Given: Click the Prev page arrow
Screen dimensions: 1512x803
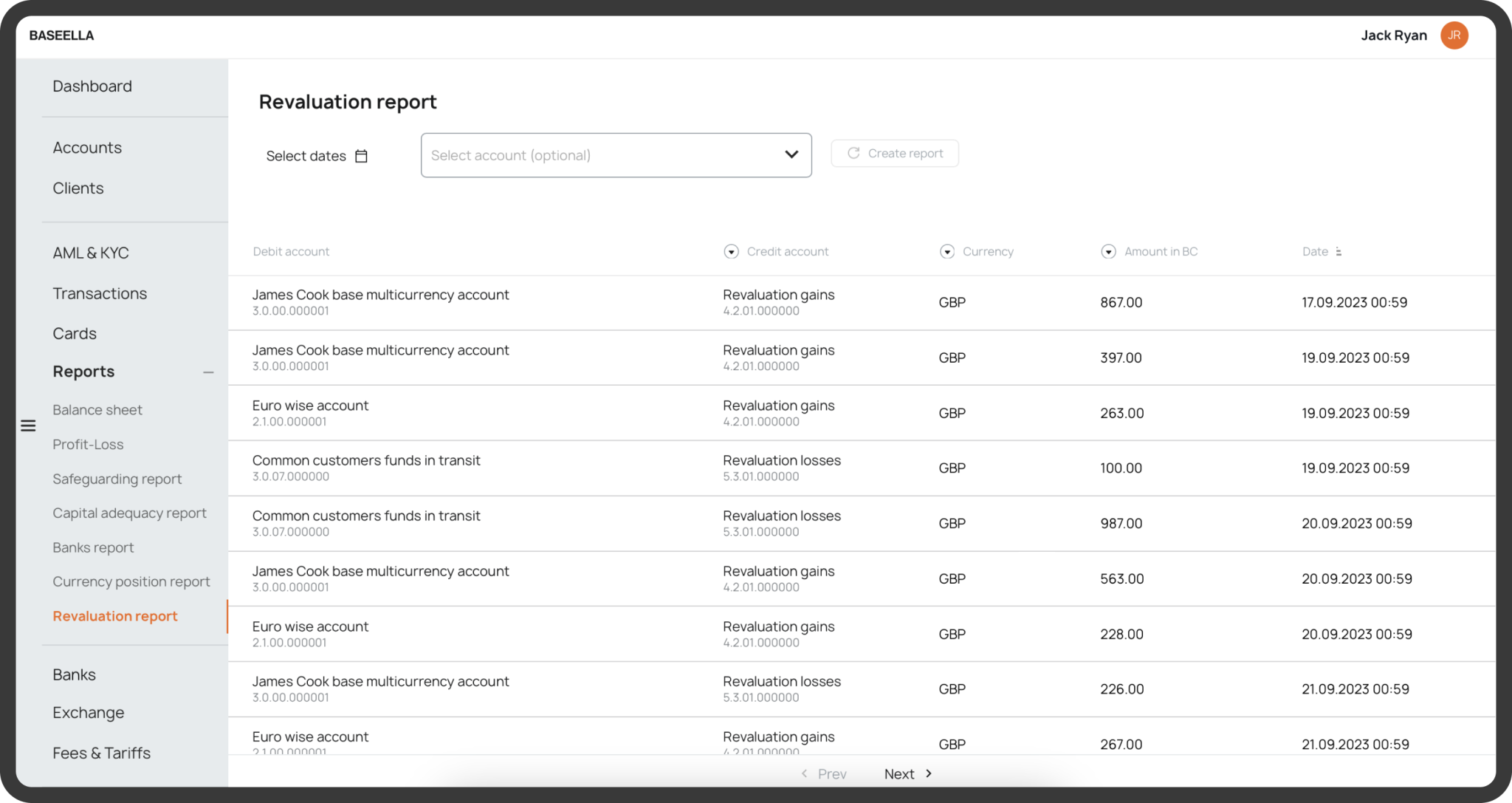Looking at the screenshot, I should 804,773.
